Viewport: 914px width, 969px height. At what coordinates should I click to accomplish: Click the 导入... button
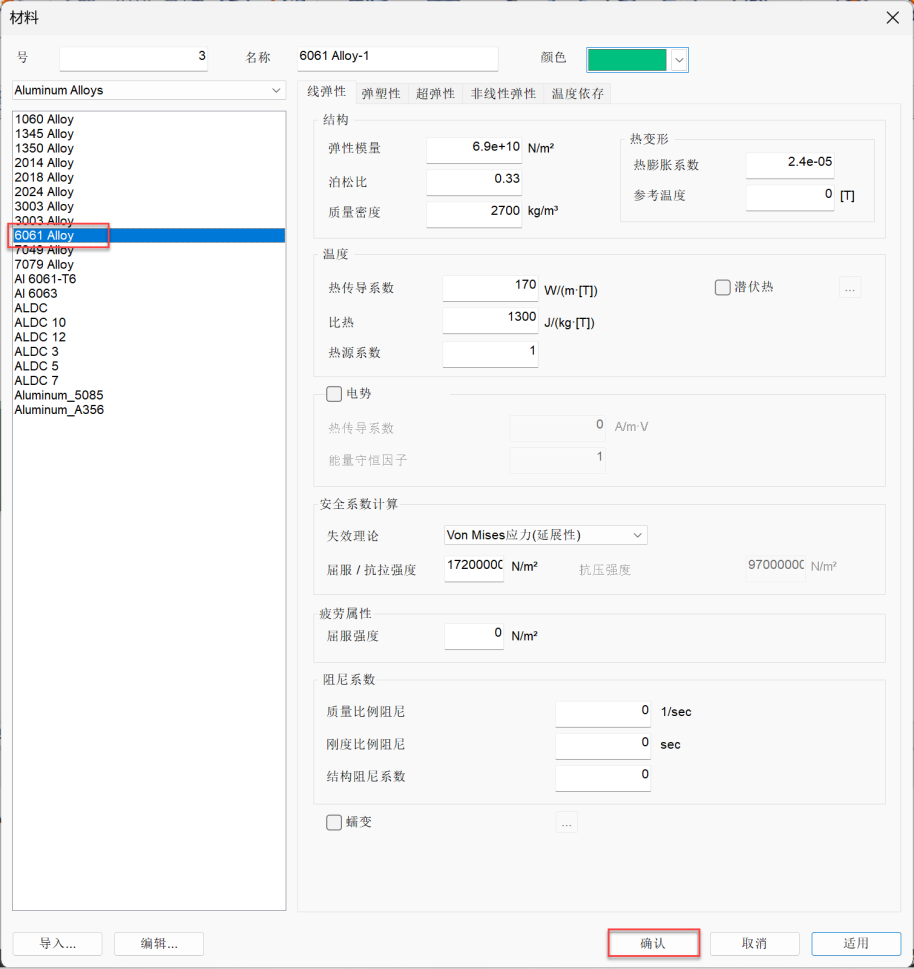[57, 943]
